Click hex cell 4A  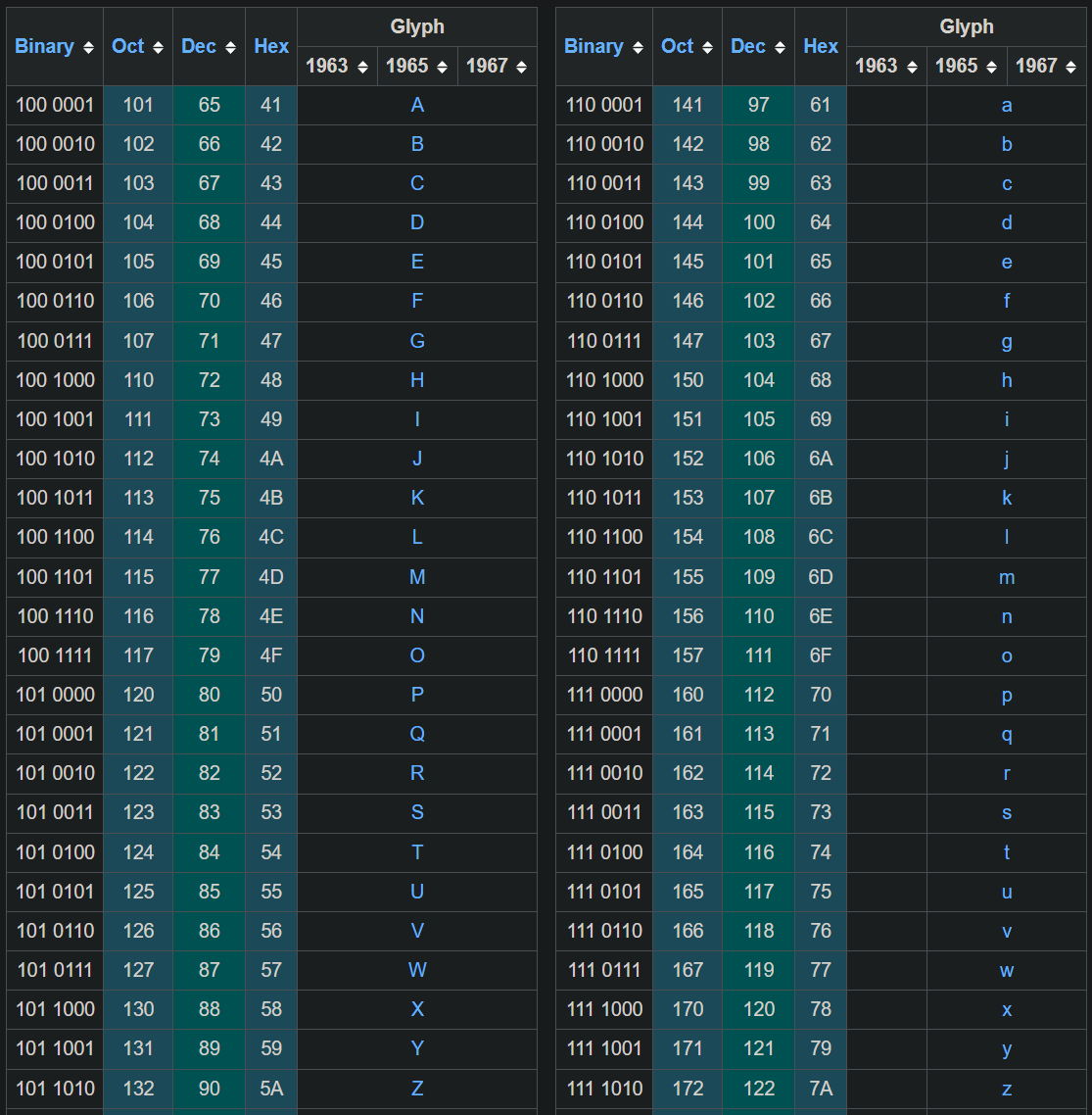pos(271,459)
